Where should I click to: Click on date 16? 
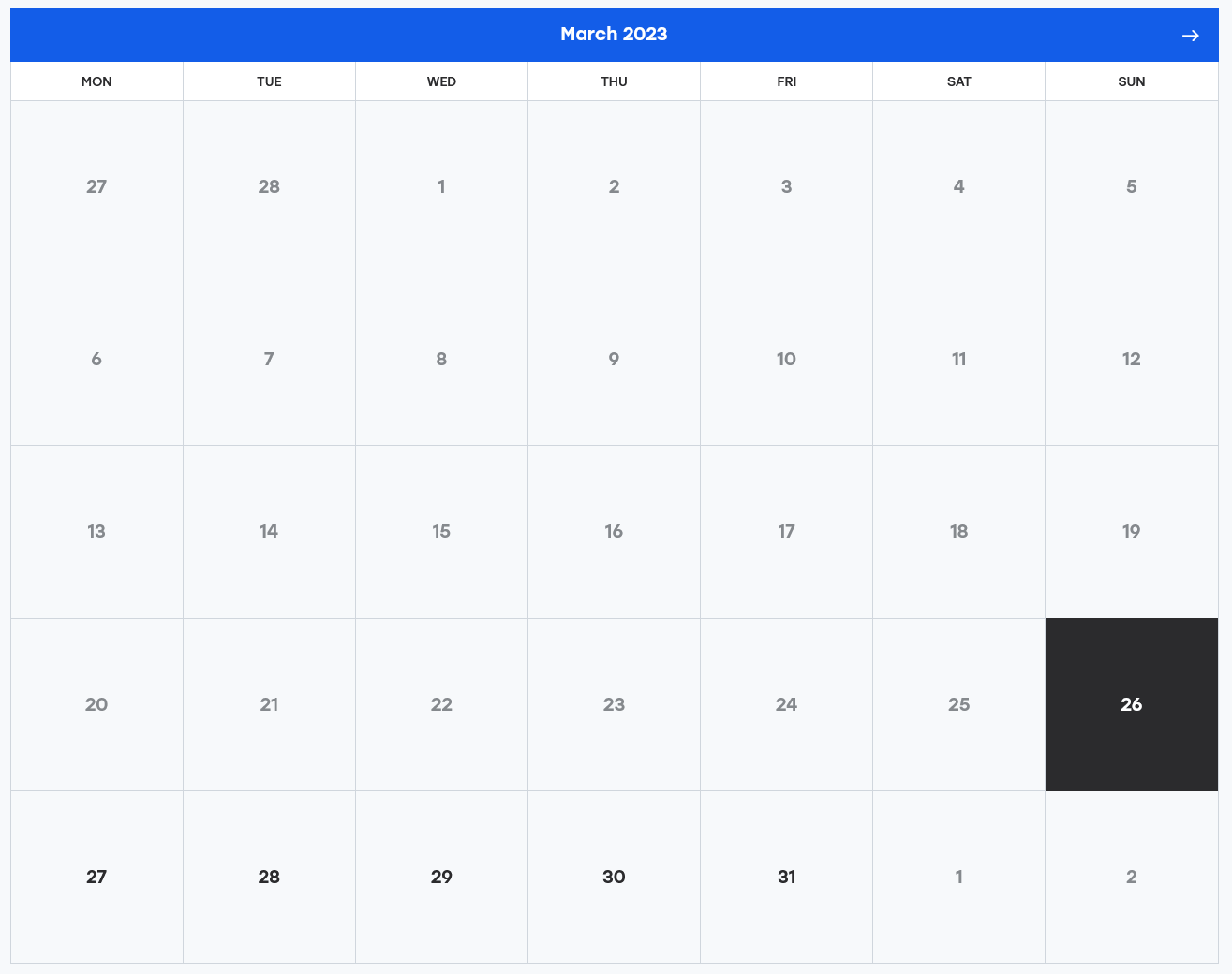pyautogui.click(x=614, y=531)
